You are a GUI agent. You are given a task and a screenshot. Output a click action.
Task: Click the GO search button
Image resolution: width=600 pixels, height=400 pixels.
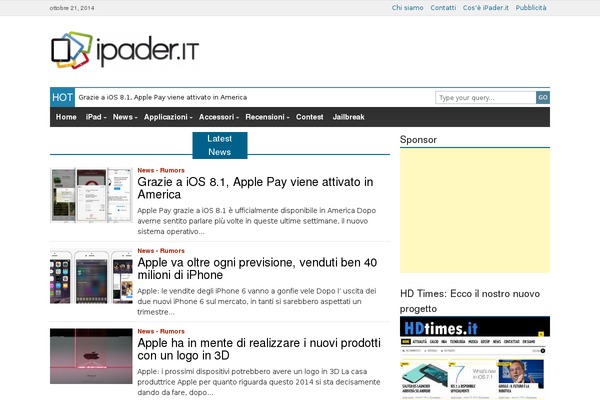click(x=543, y=98)
